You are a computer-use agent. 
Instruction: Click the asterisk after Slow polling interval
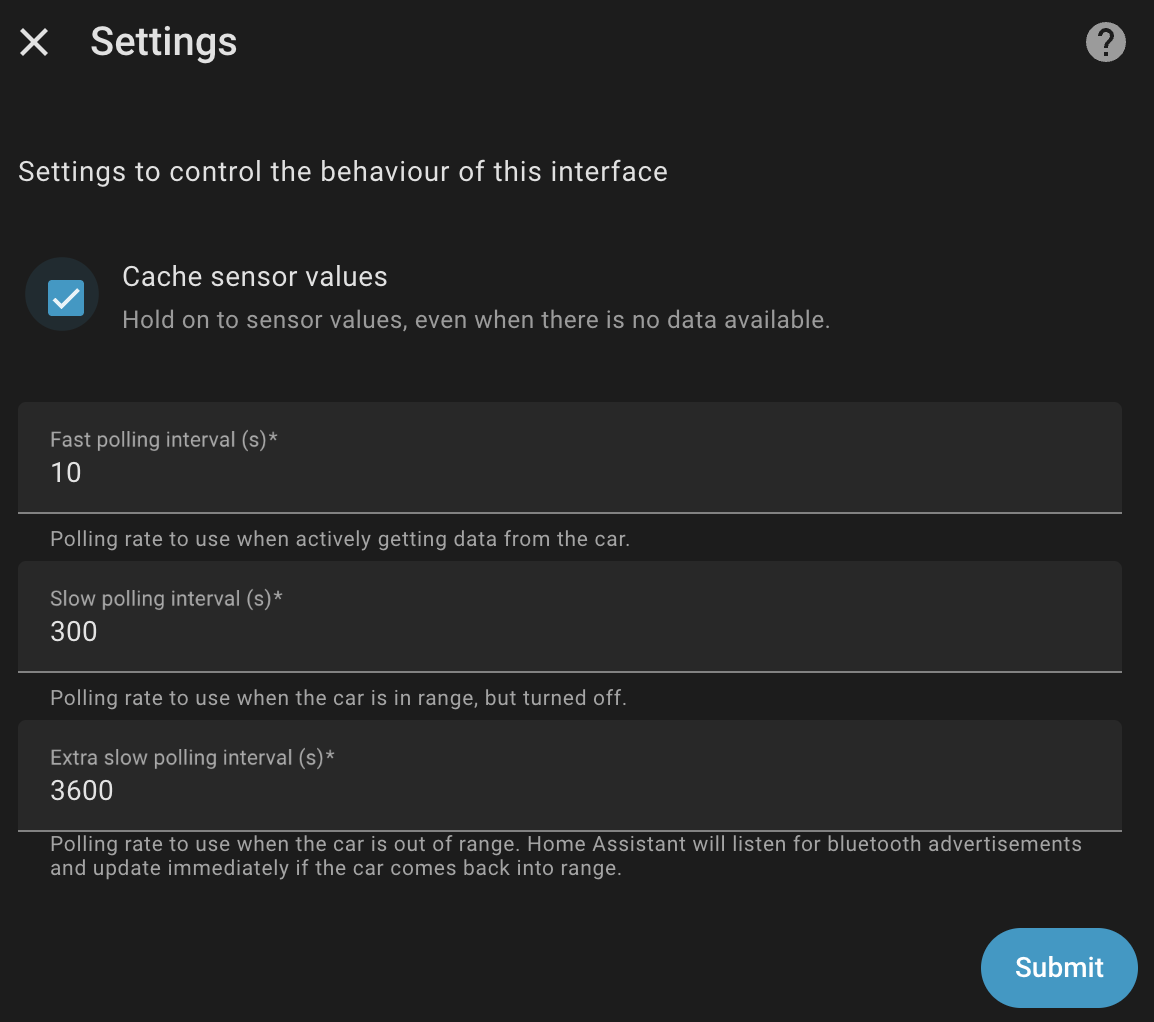[x=279, y=596]
